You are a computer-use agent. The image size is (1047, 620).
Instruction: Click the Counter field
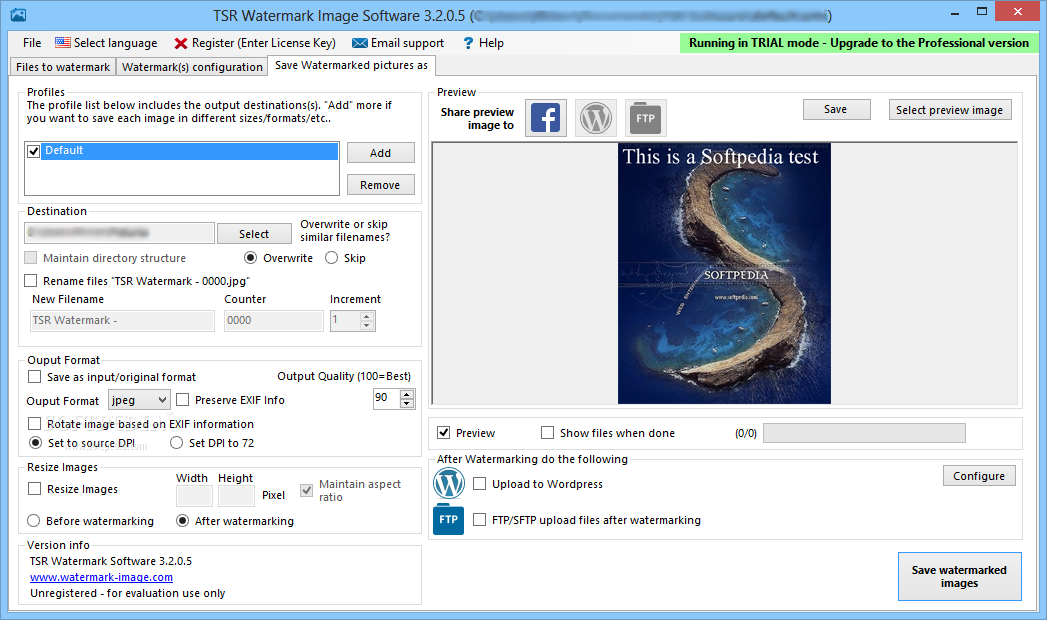click(x=274, y=320)
